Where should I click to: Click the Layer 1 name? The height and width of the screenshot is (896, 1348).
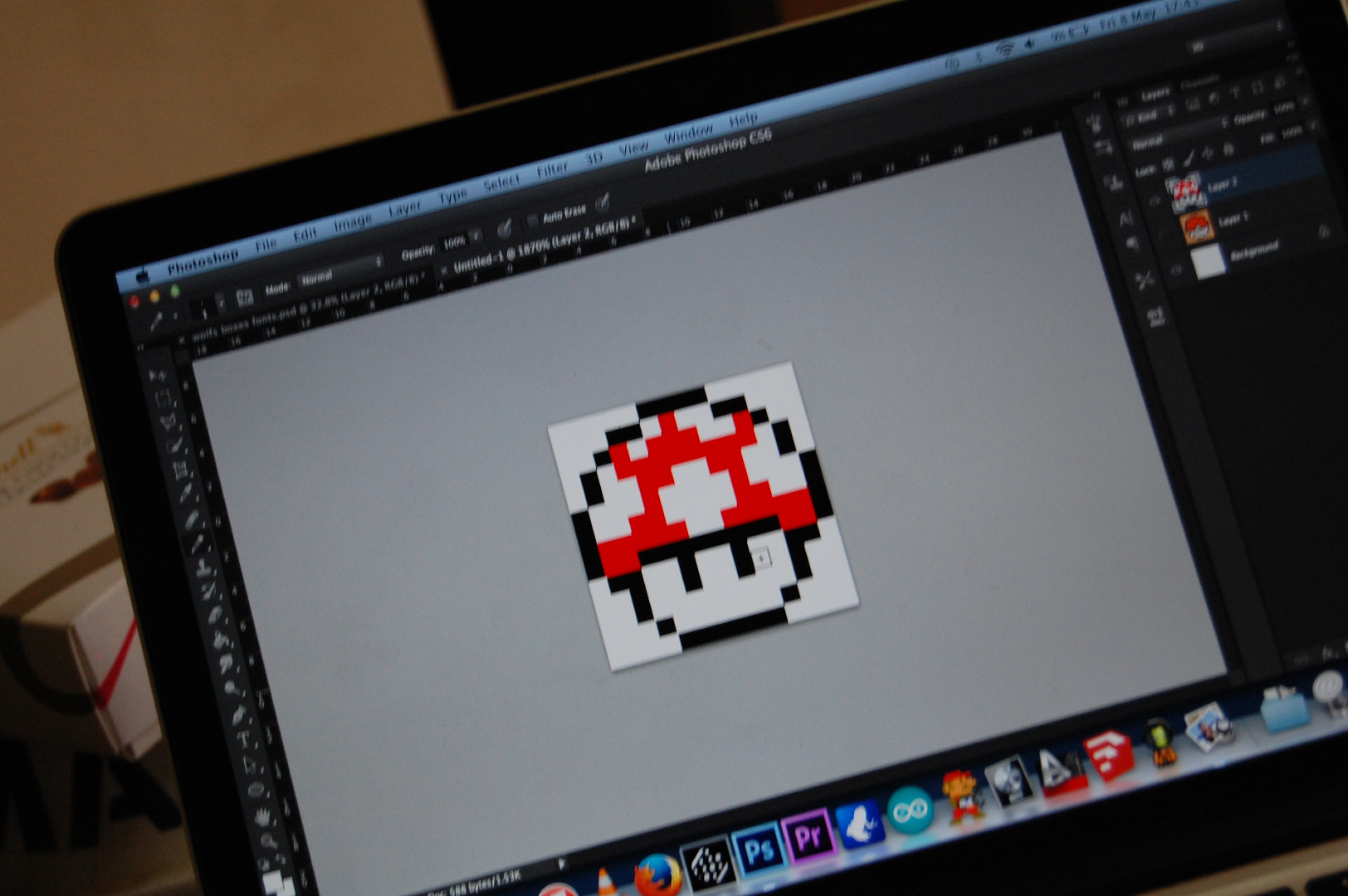click(1233, 220)
